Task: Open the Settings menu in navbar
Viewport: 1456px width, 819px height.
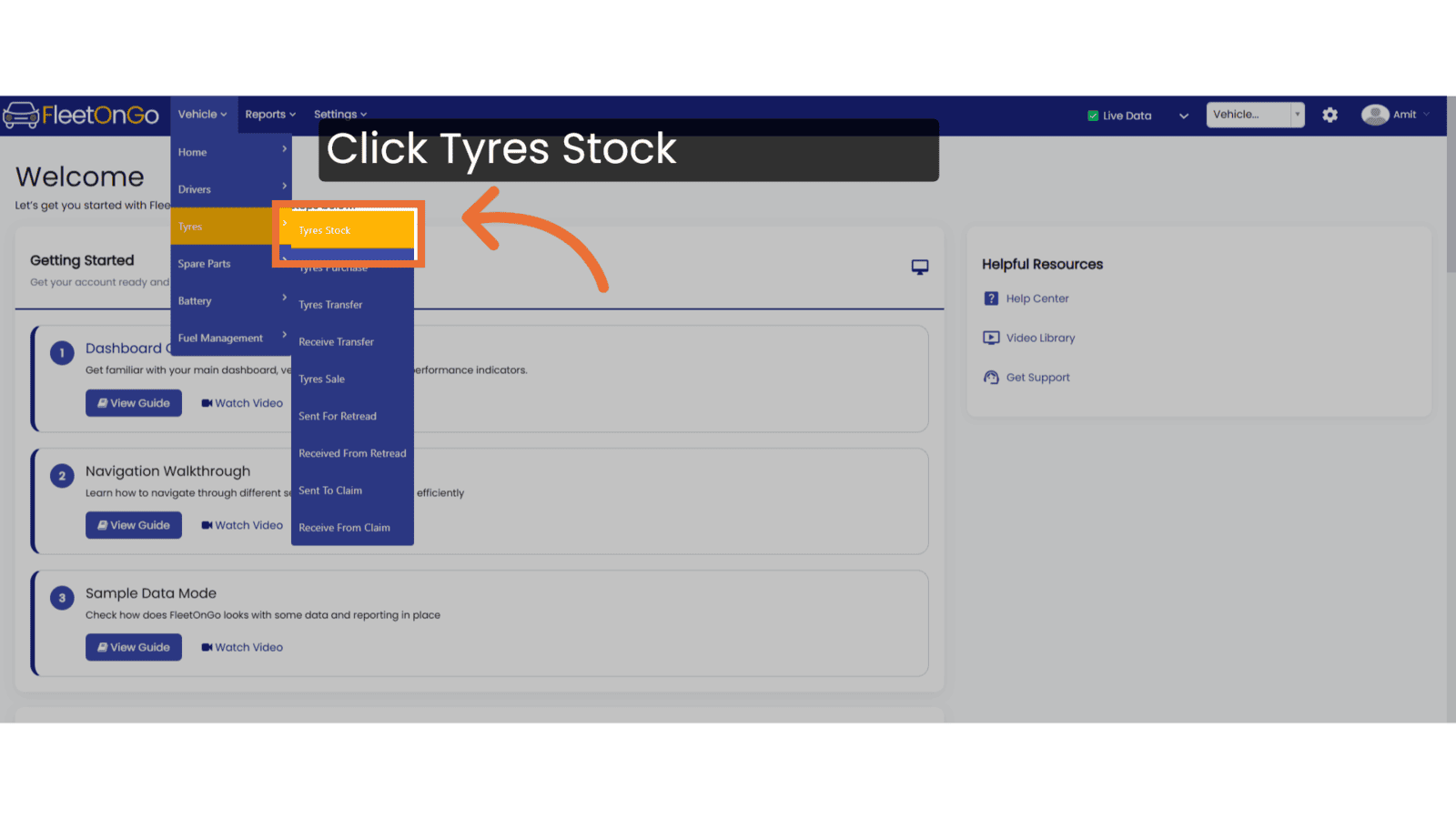Action: (340, 115)
